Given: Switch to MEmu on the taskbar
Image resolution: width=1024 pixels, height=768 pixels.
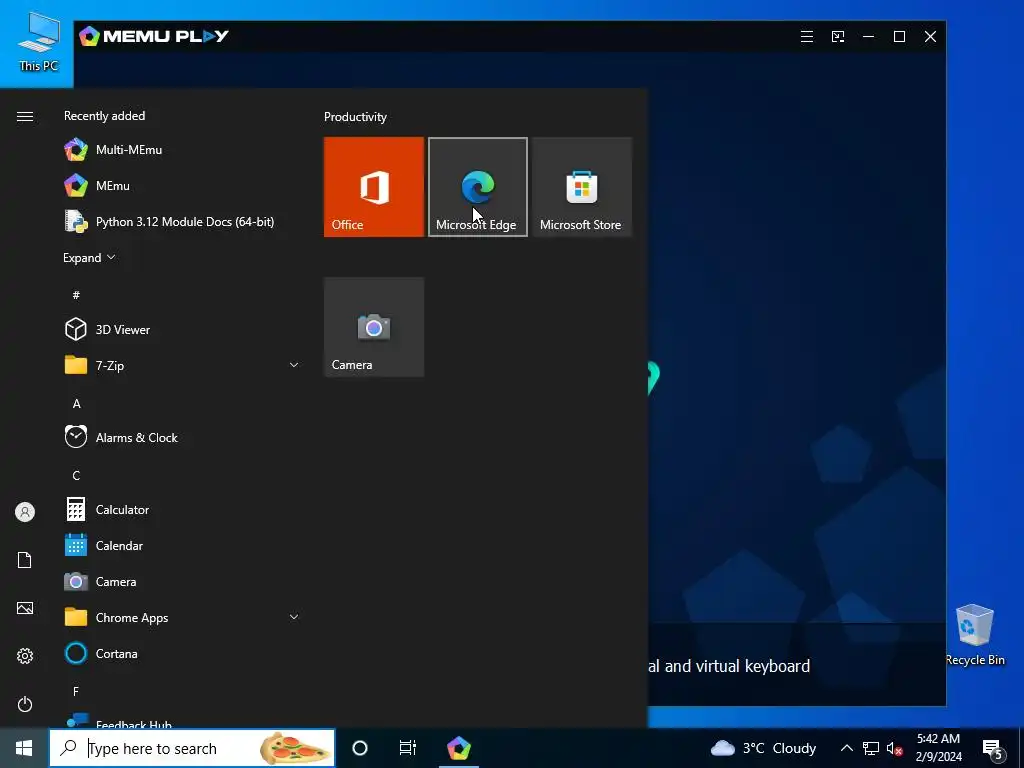Looking at the screenshot, I should pos(458,748).
